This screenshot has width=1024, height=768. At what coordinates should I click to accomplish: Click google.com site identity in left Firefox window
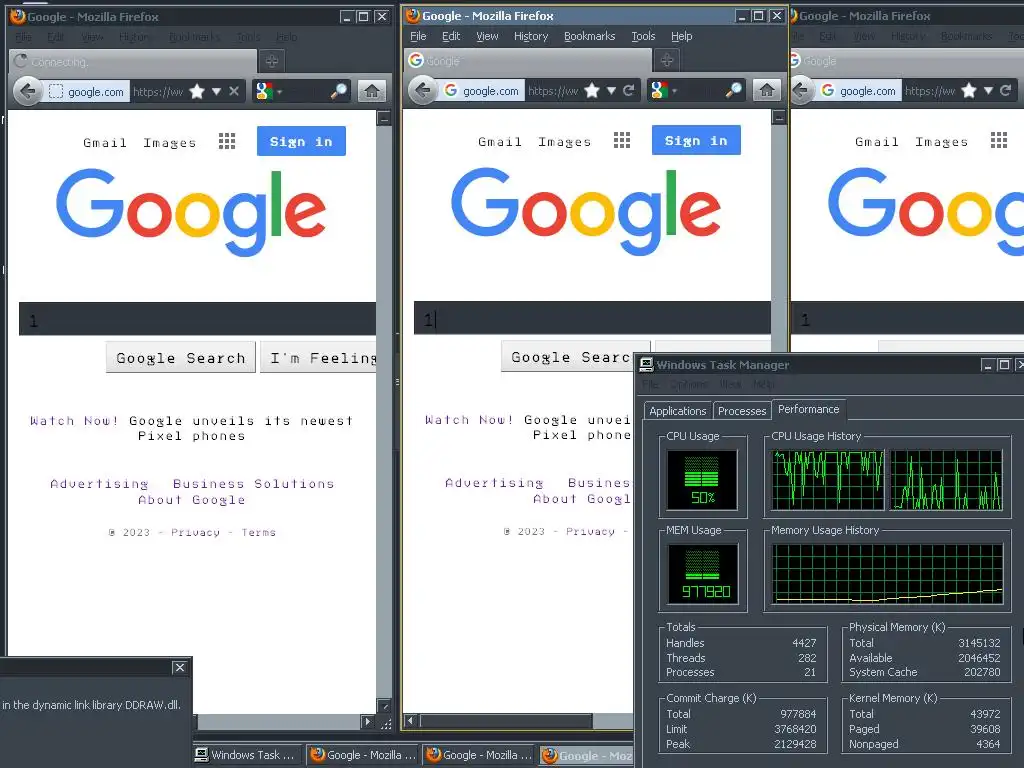click(x=87, y=91)
